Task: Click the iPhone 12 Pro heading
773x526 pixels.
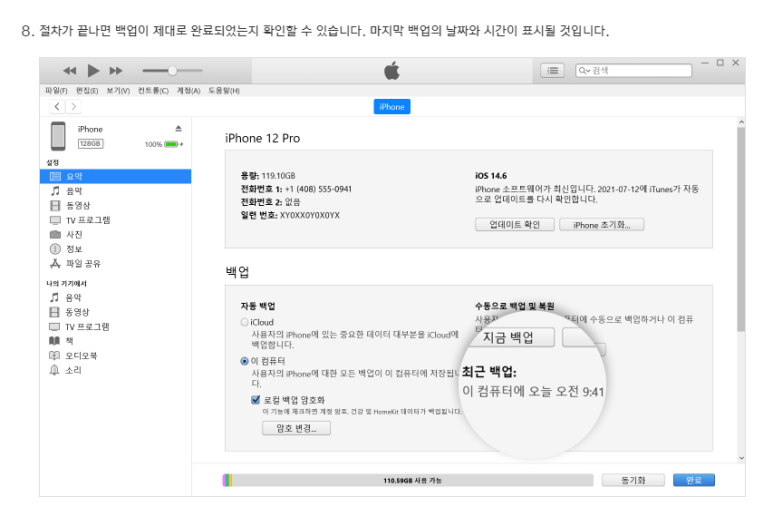Action: coord(262,139)
